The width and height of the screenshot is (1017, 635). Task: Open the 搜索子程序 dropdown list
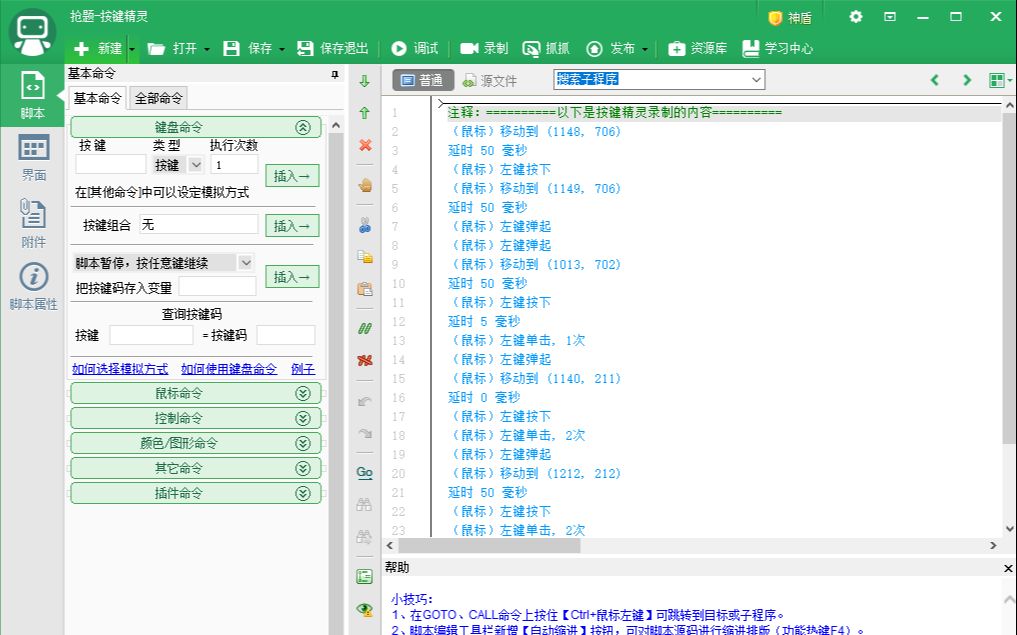pos(755,80)
